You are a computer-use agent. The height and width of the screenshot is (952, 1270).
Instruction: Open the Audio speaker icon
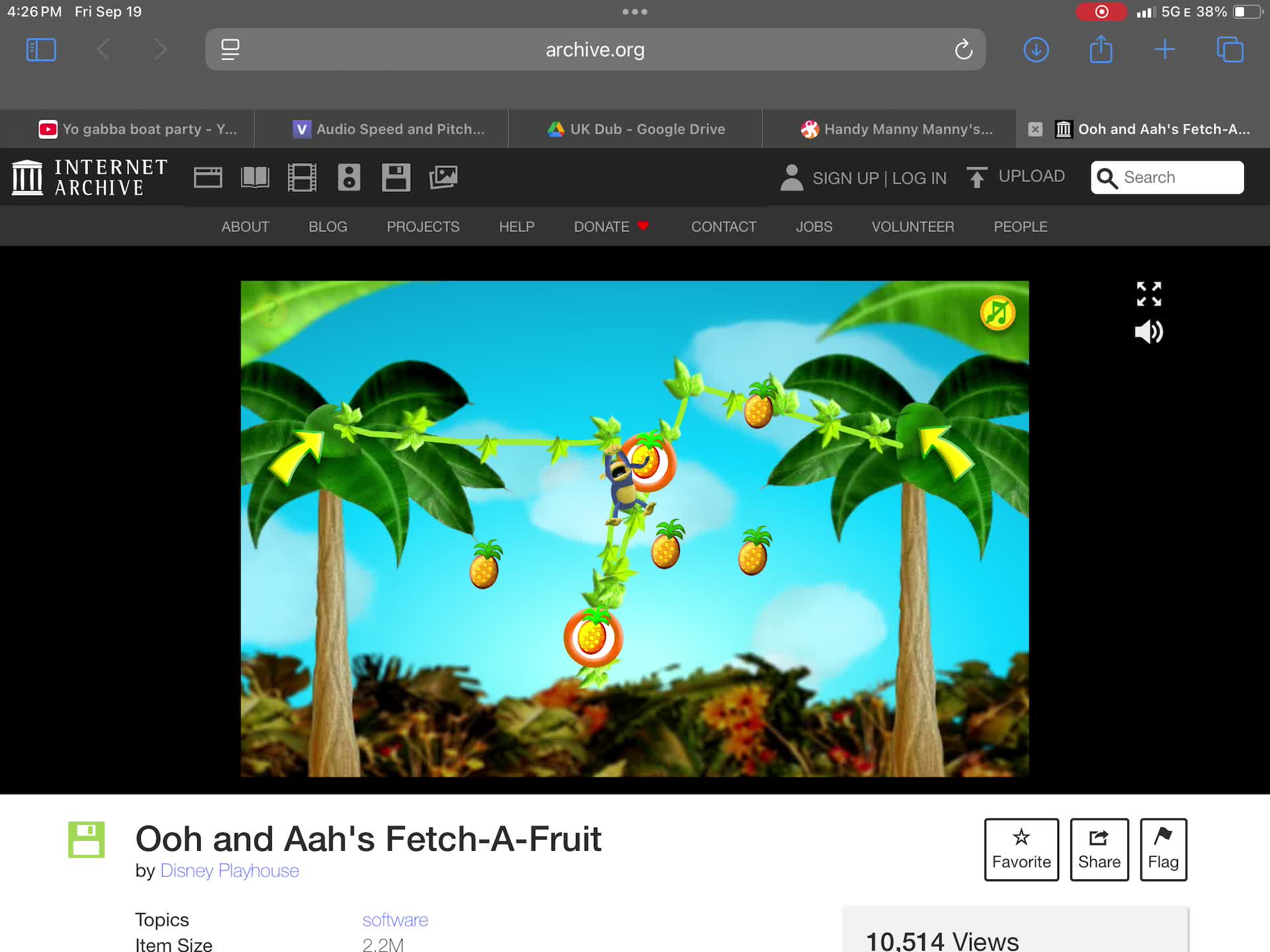pyautogui.click(x=349, y=177)
